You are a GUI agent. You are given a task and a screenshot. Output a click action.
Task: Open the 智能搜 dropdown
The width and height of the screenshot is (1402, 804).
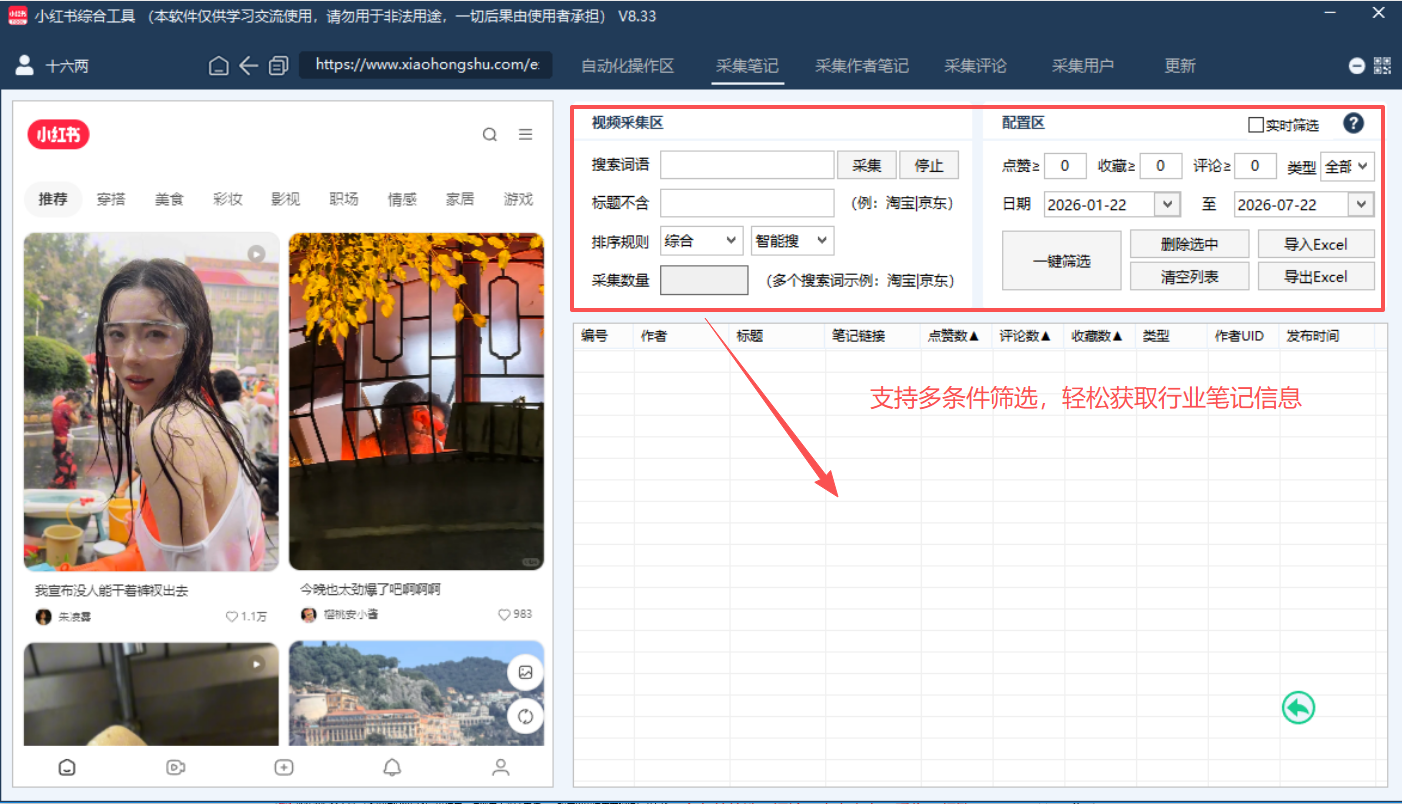792,240
